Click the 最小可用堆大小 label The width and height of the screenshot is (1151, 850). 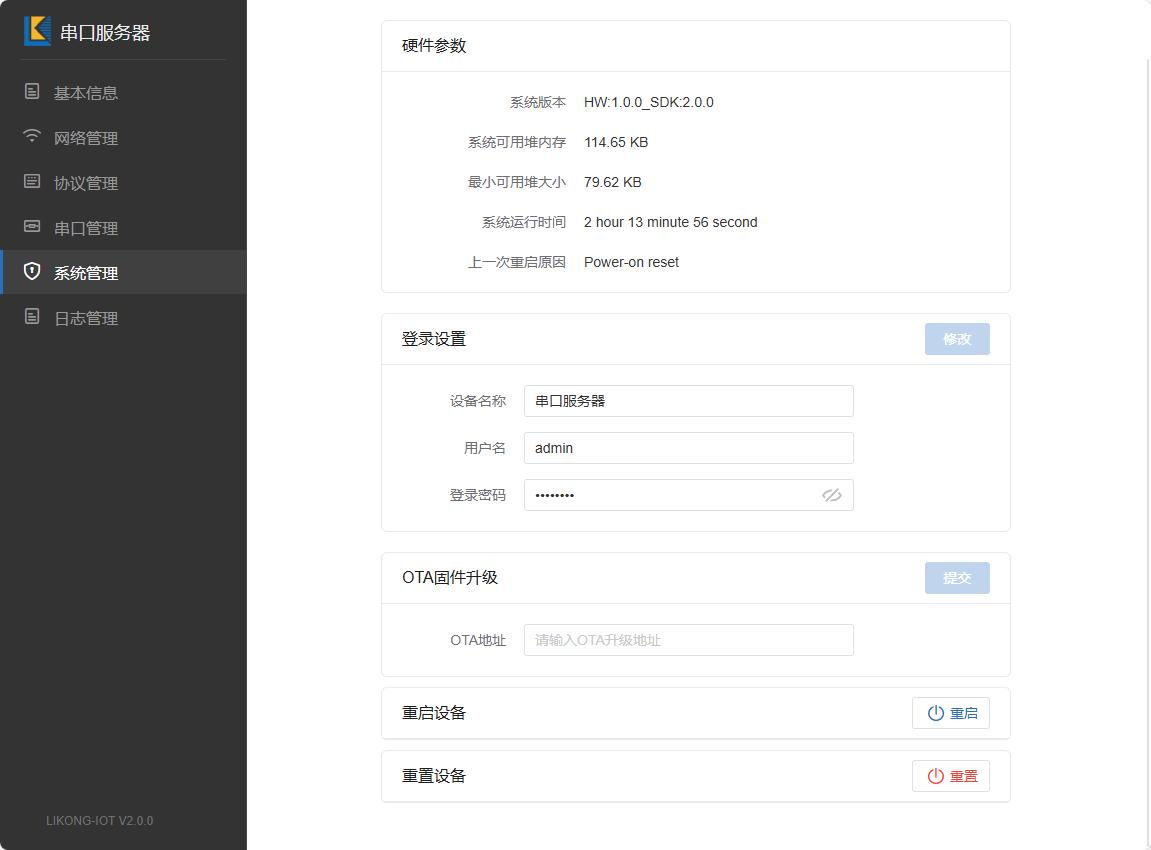517,182
